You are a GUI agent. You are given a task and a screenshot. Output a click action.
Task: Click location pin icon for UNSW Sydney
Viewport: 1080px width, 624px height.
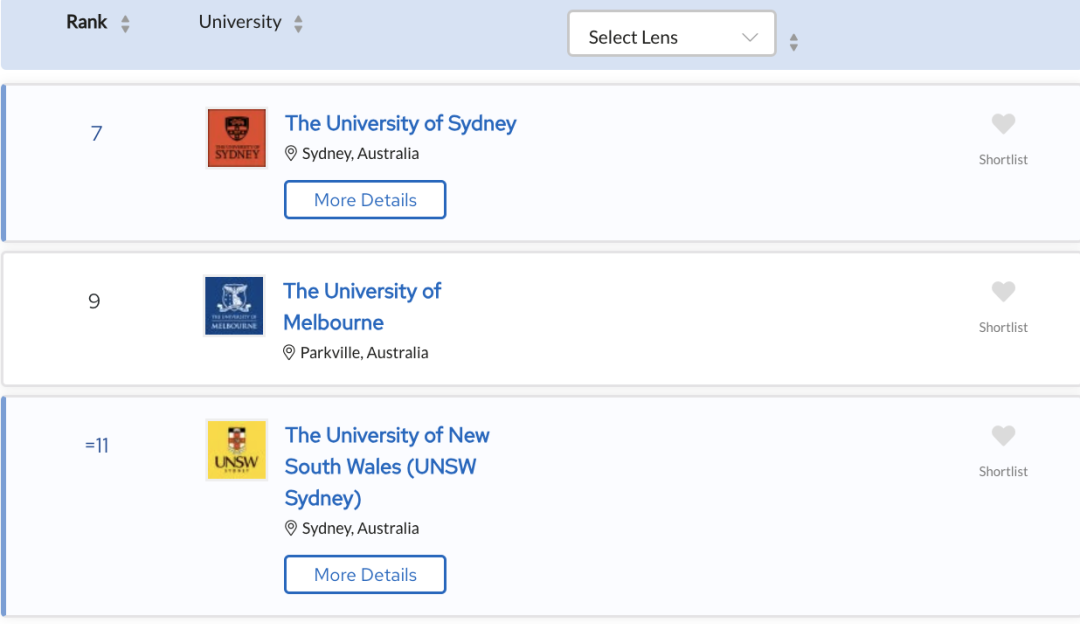291,528
